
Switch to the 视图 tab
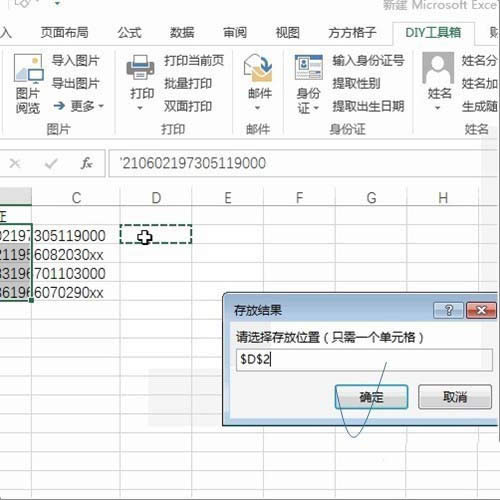288,33
